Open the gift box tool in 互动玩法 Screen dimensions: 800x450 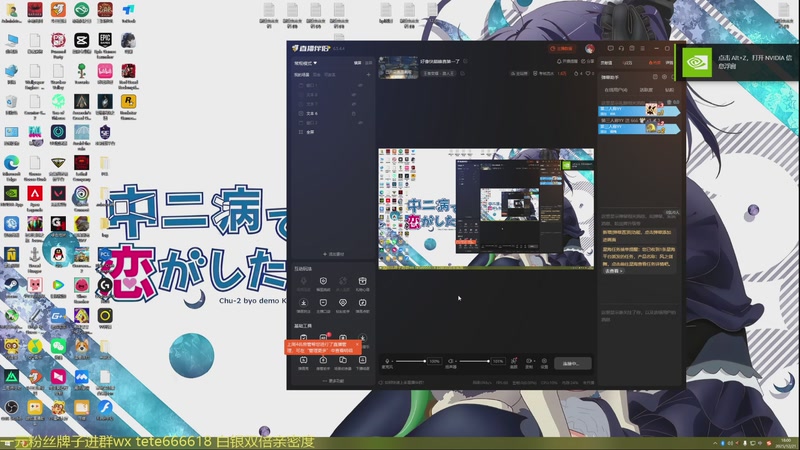coord(362,281)
